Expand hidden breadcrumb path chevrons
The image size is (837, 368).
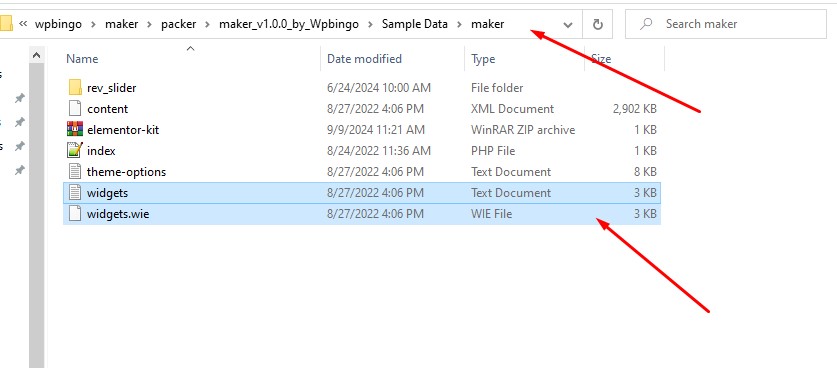(23, 24)
